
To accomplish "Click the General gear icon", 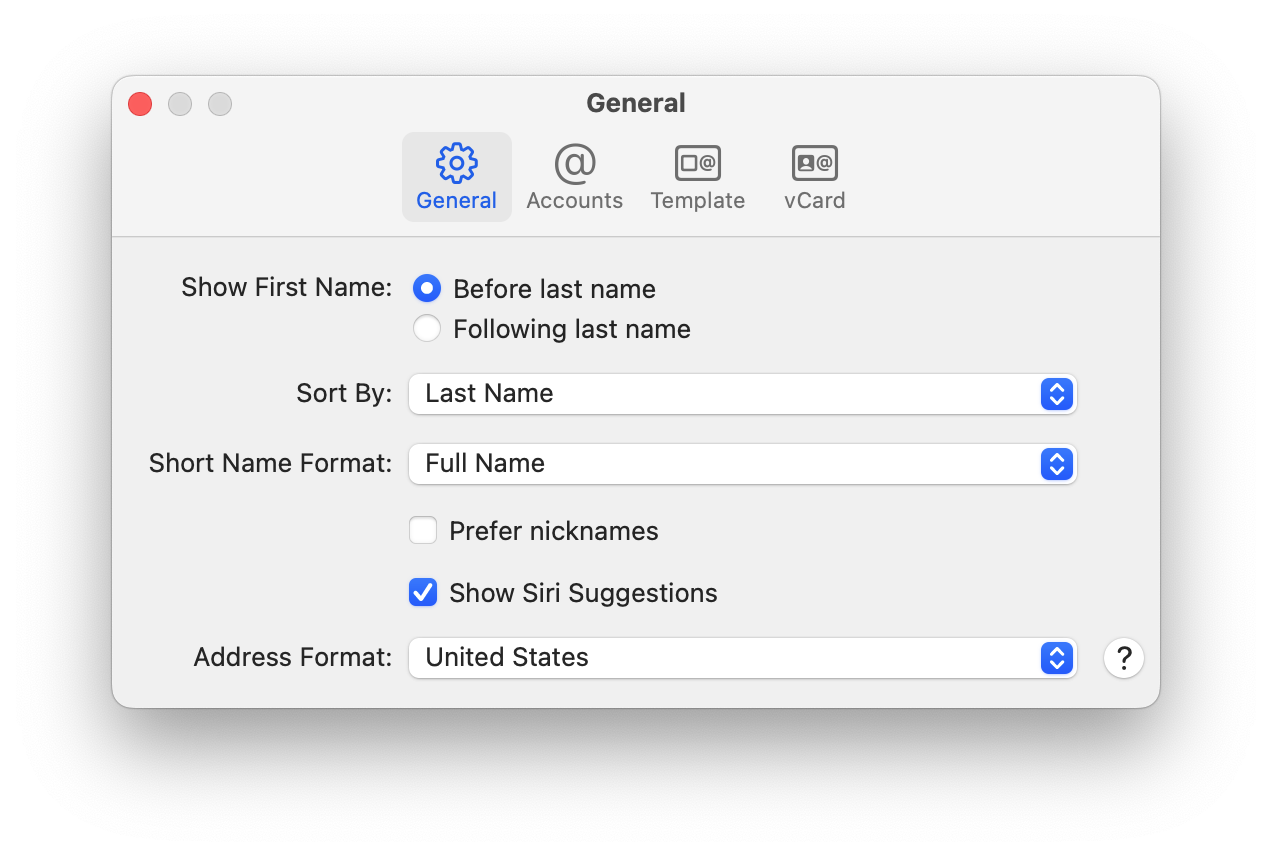I will 457,162.
